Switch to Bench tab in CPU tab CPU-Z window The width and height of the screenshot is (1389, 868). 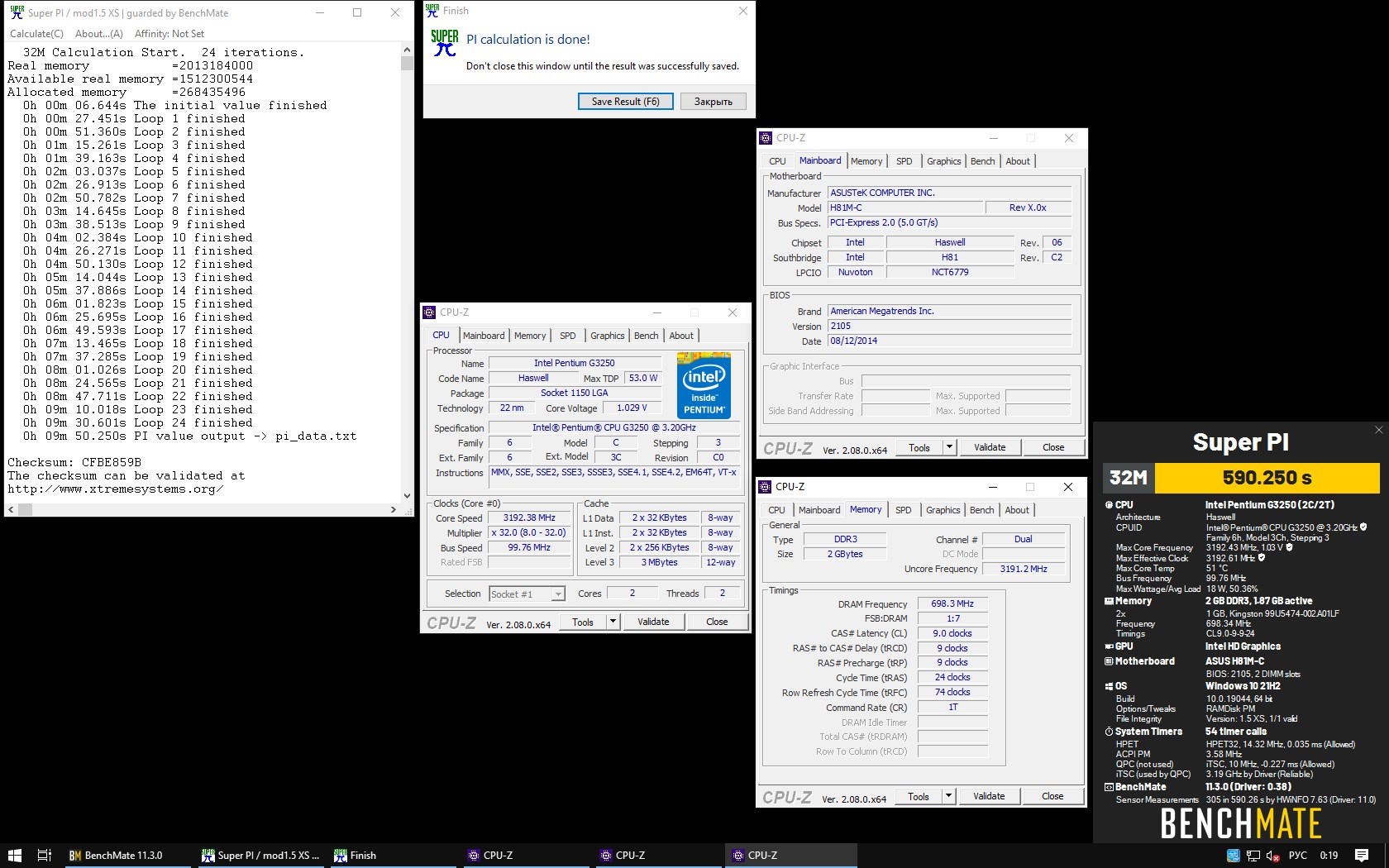pos(647,336)
